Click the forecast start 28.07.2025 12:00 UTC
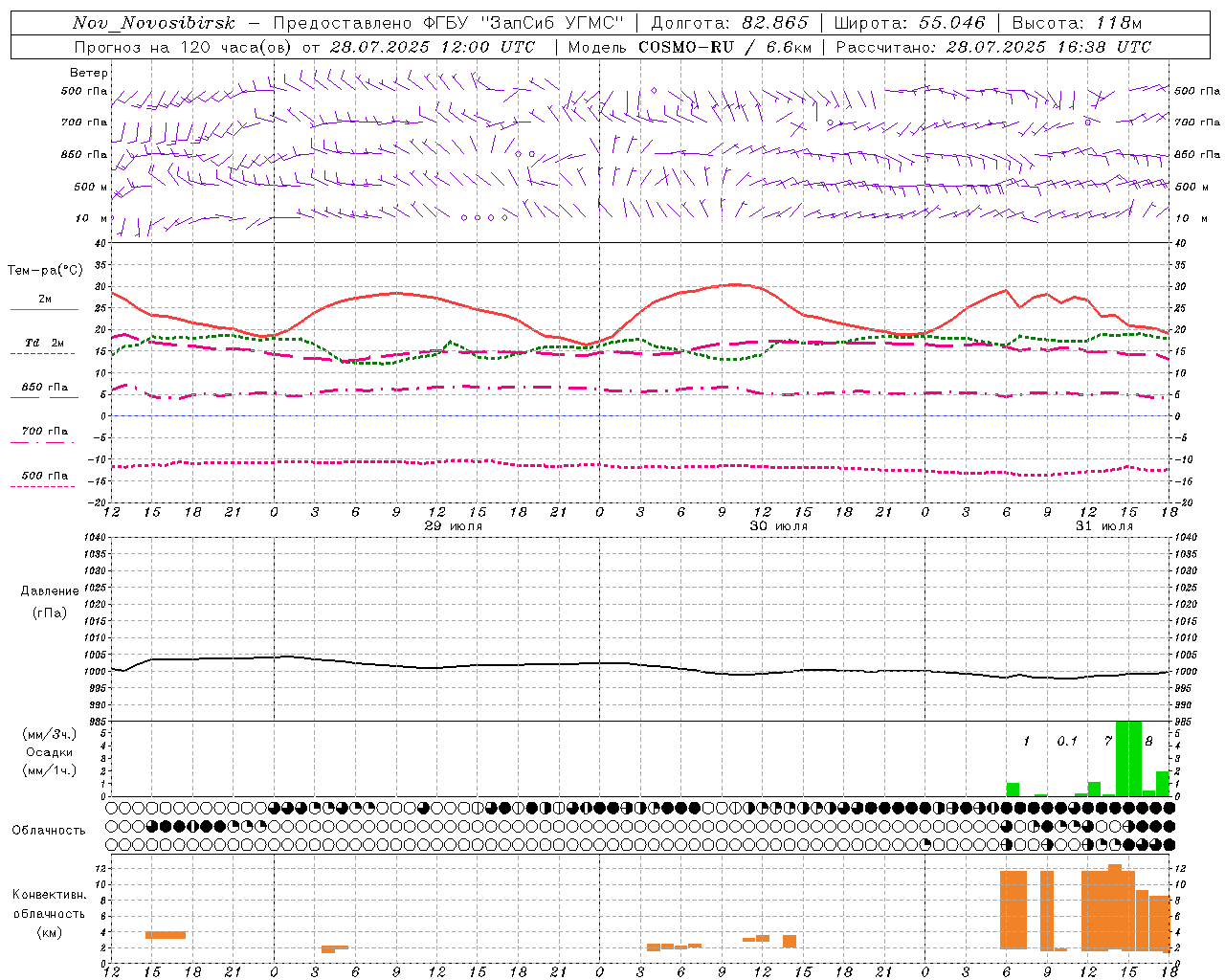1225x980 pixels. pos(432,47)
